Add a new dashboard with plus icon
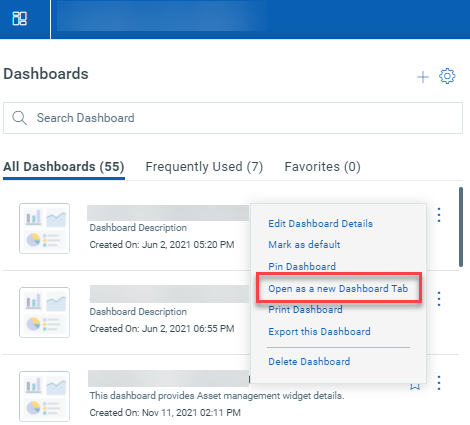The image size is (470, 425). [423, 77]
